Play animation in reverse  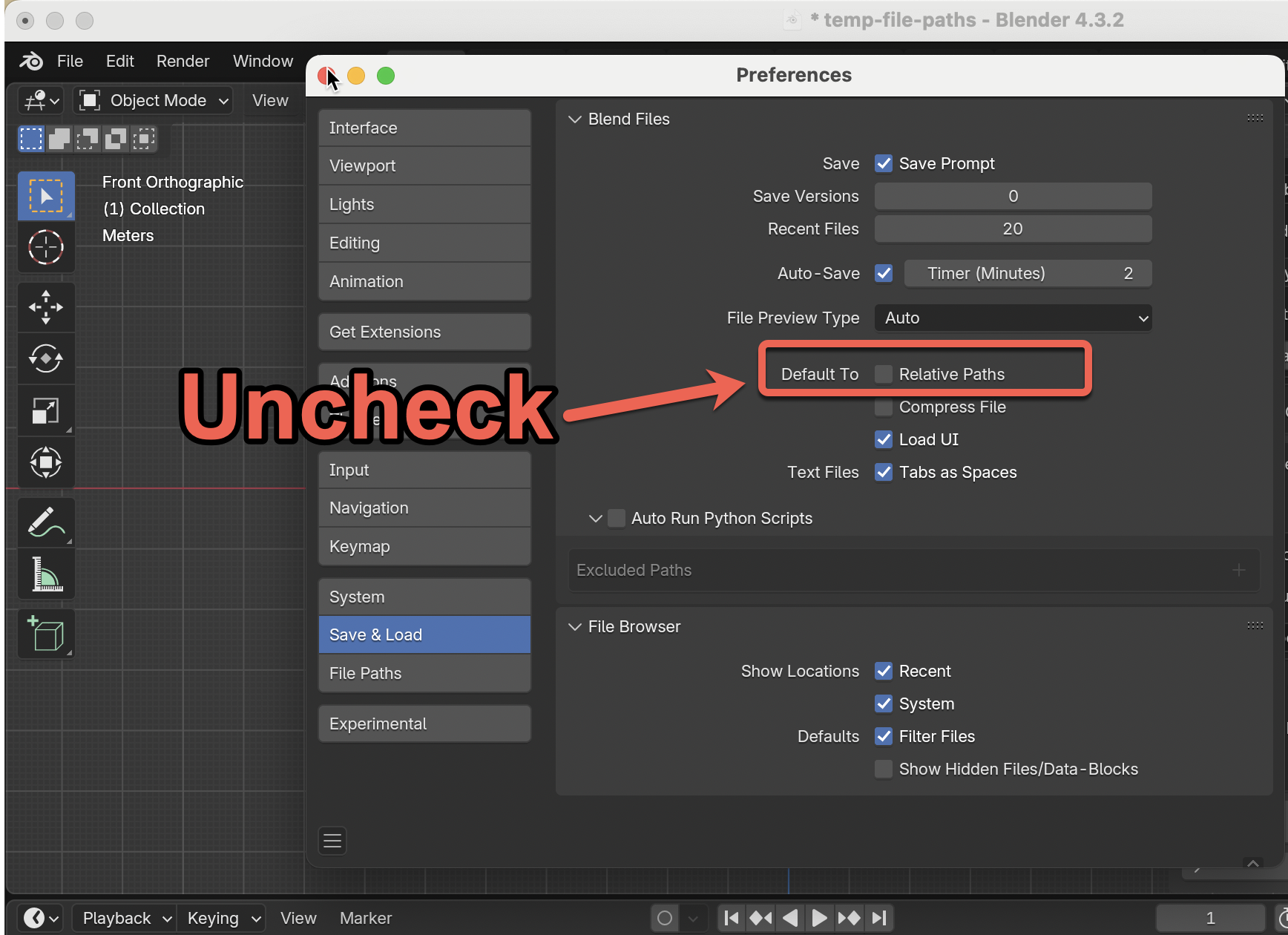click(790, 918)
